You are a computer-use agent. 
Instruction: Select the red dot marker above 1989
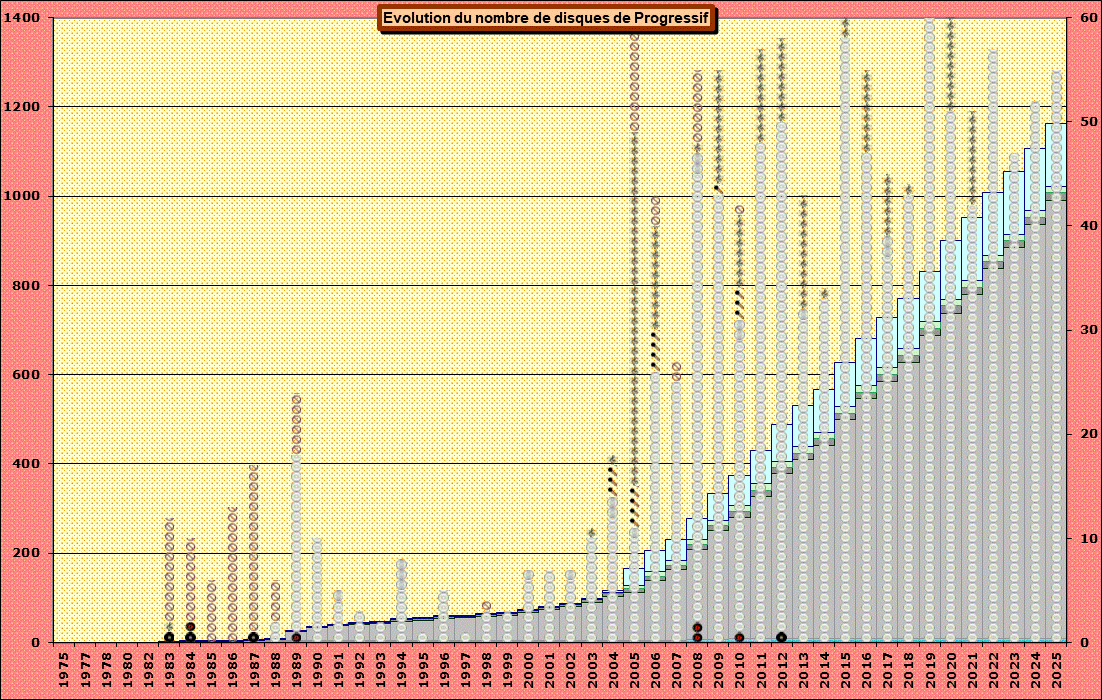pos(296,637)
